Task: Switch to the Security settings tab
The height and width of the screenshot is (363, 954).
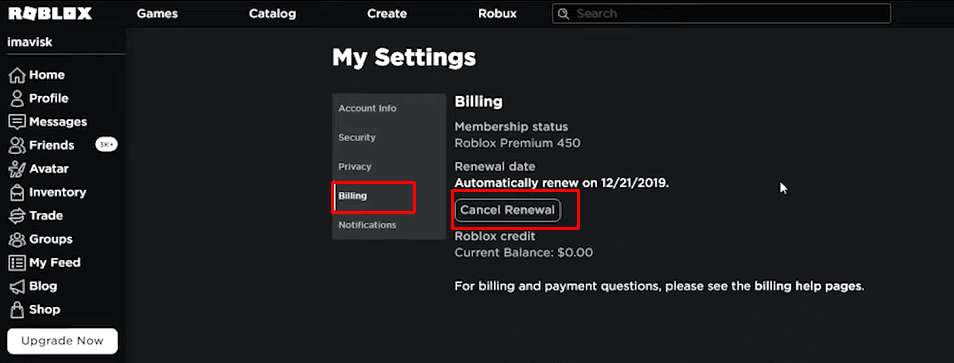Action: pos(389,137)
